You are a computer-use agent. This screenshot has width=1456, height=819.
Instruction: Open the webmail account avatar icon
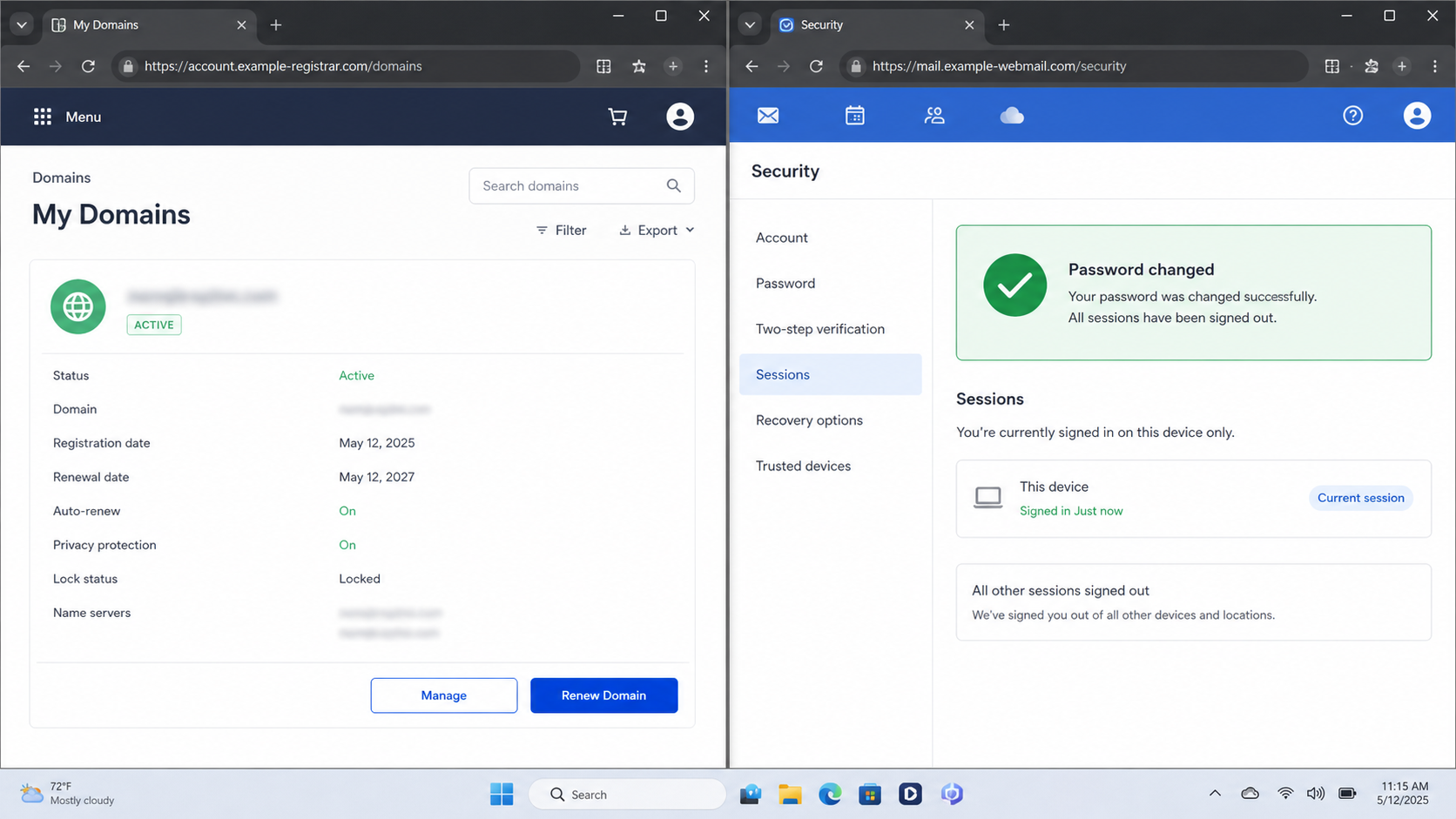(1417, 116)
